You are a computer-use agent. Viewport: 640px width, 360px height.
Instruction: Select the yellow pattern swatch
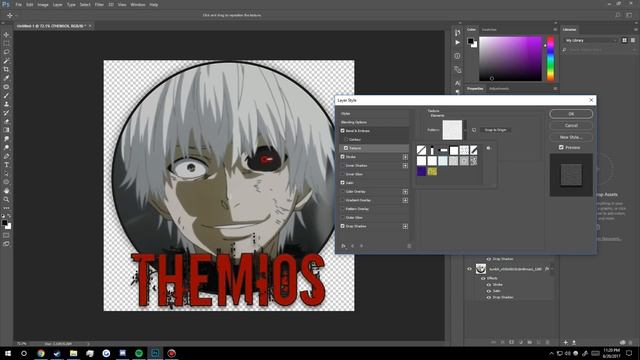click(x=432, y=171)
